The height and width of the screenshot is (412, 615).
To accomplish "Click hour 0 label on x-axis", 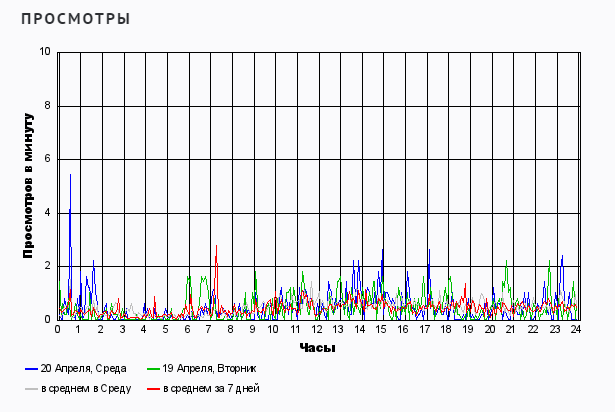I will 58,329.
